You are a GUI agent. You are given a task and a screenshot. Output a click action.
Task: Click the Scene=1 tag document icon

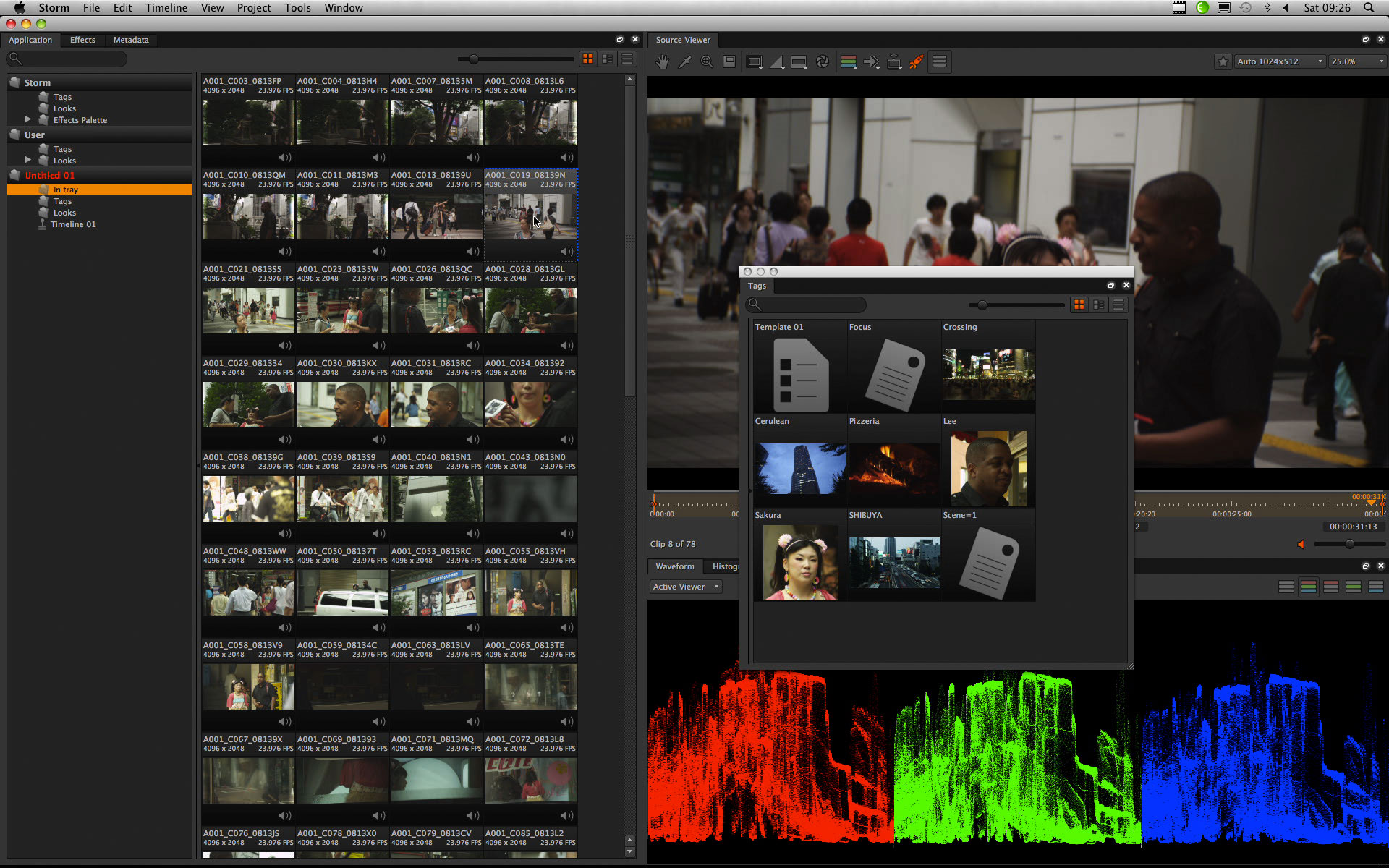[x=988, y=563]
